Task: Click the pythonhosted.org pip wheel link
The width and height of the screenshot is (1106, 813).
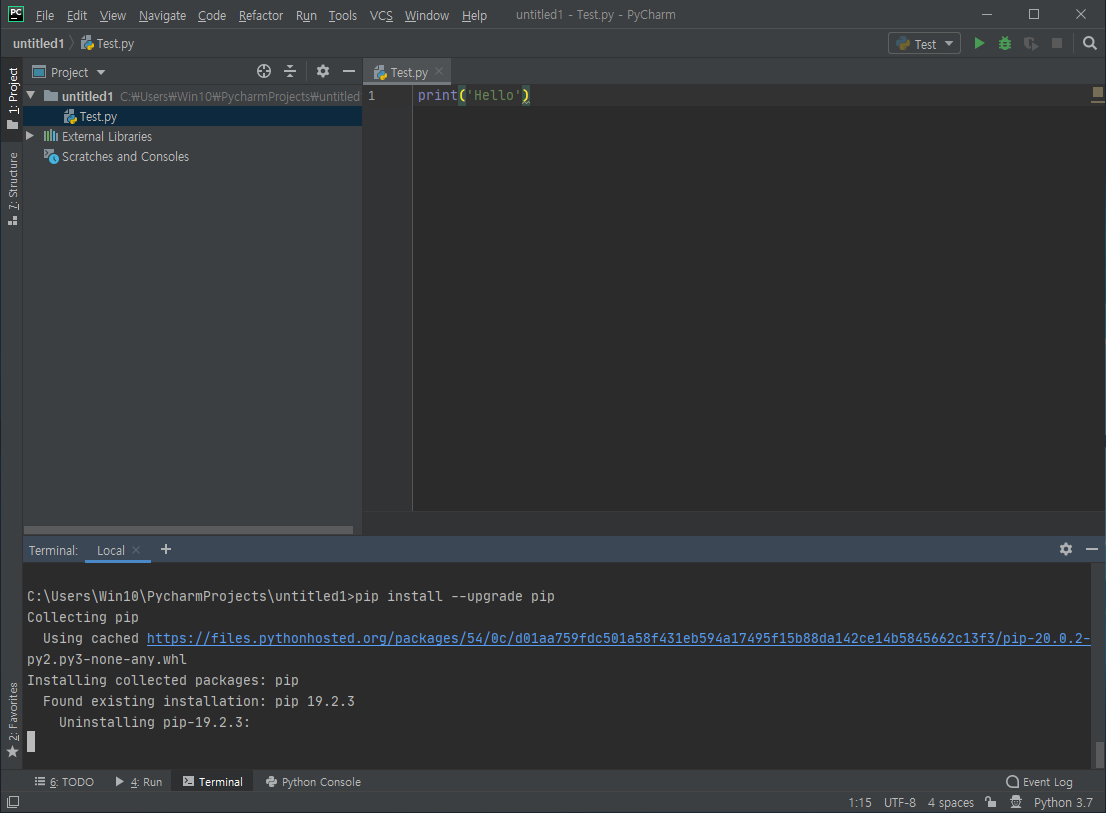Action: tap(618, 638)
